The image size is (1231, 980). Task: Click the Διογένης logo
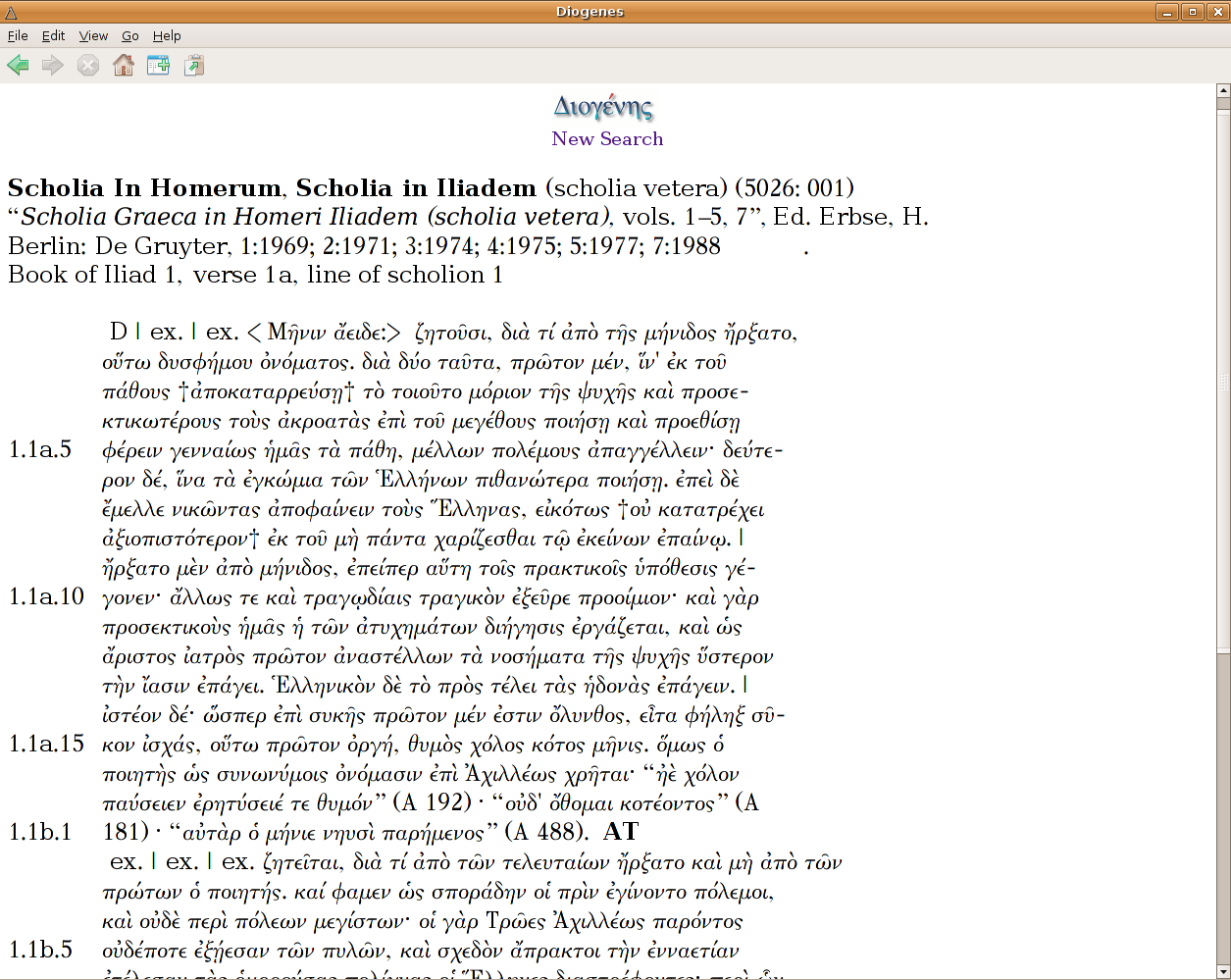[603, 106]
